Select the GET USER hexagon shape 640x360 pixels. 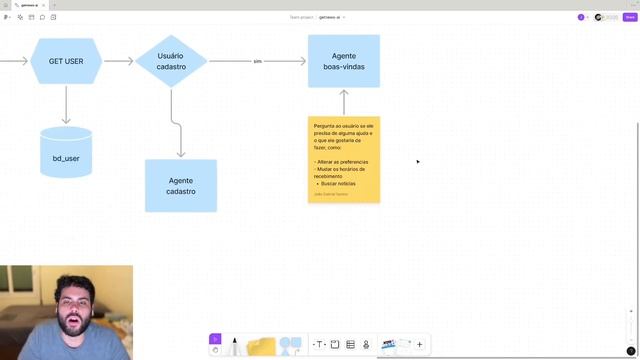click(66, 61)
